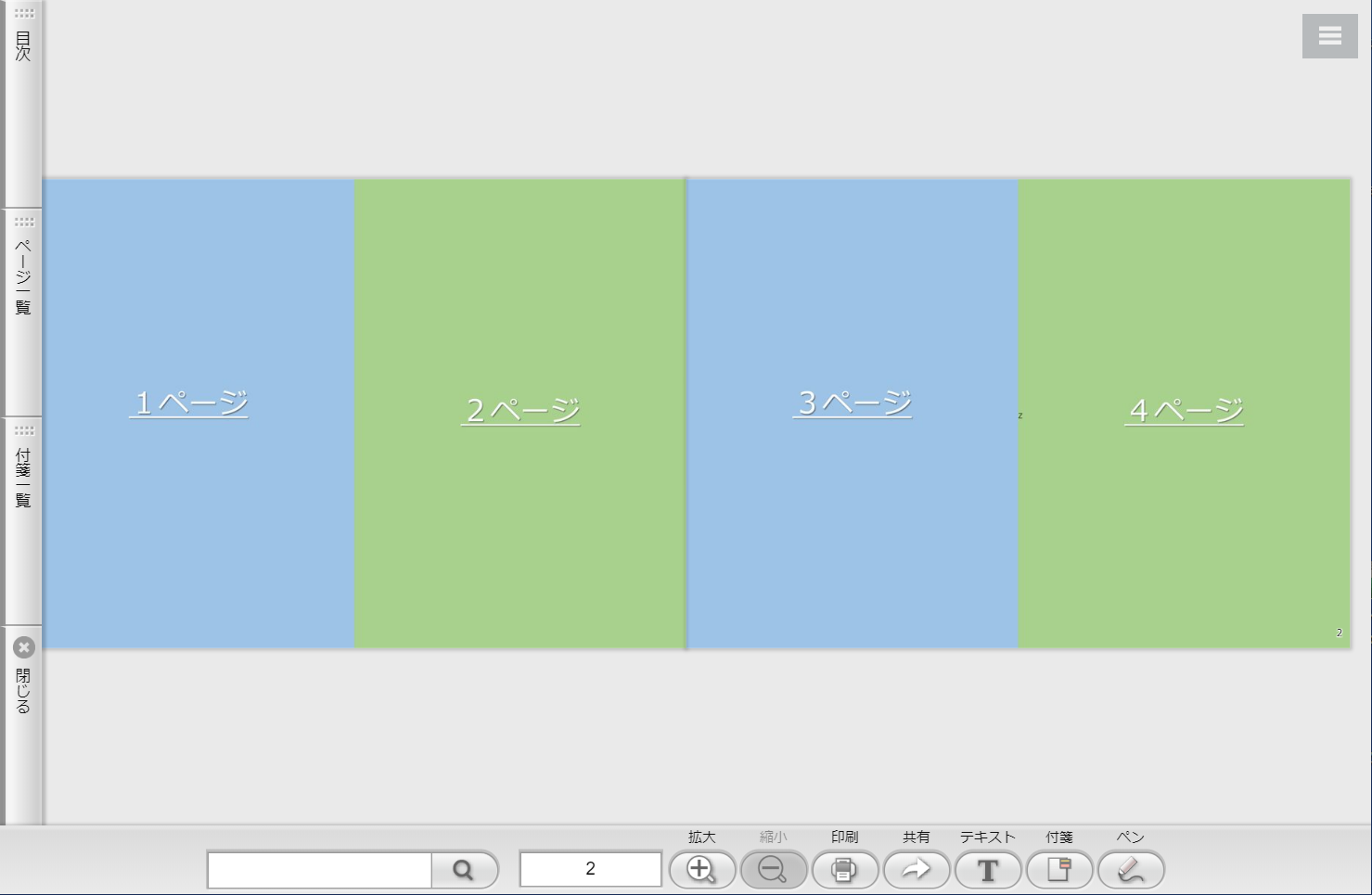Select the page number field
Screen dimensions: 1372x895
pos(590,869)
